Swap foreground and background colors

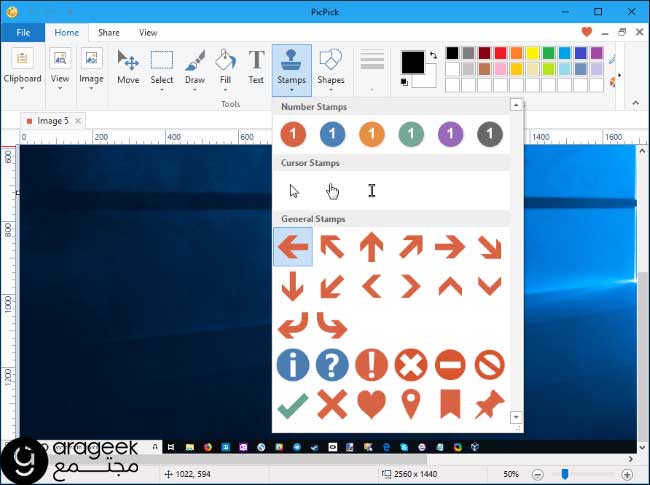[x=434, y=55]
